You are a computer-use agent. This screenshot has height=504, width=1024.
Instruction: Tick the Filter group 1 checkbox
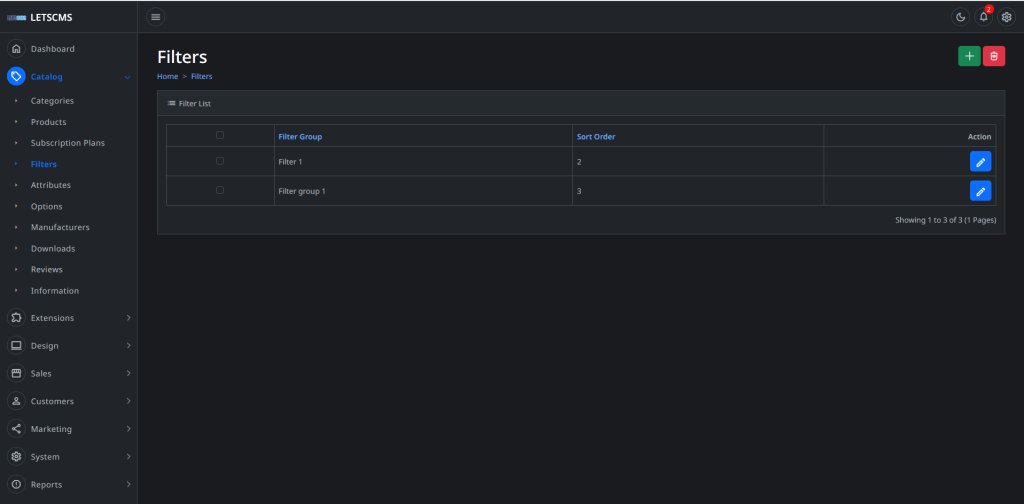pos(220,190)
